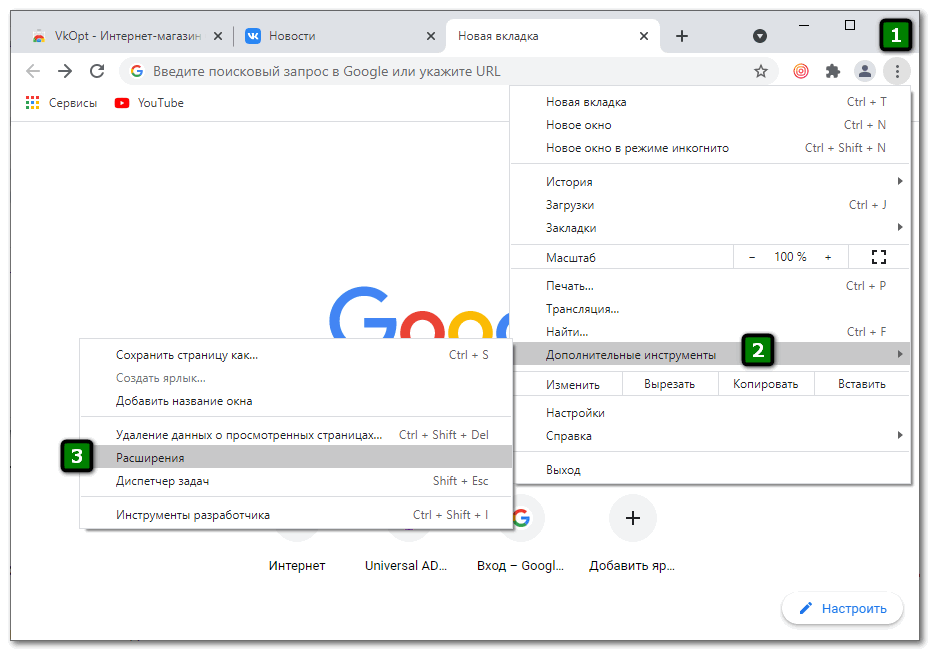
Task: Choose Добавить название окна
Action: click(x=296, y=401)
